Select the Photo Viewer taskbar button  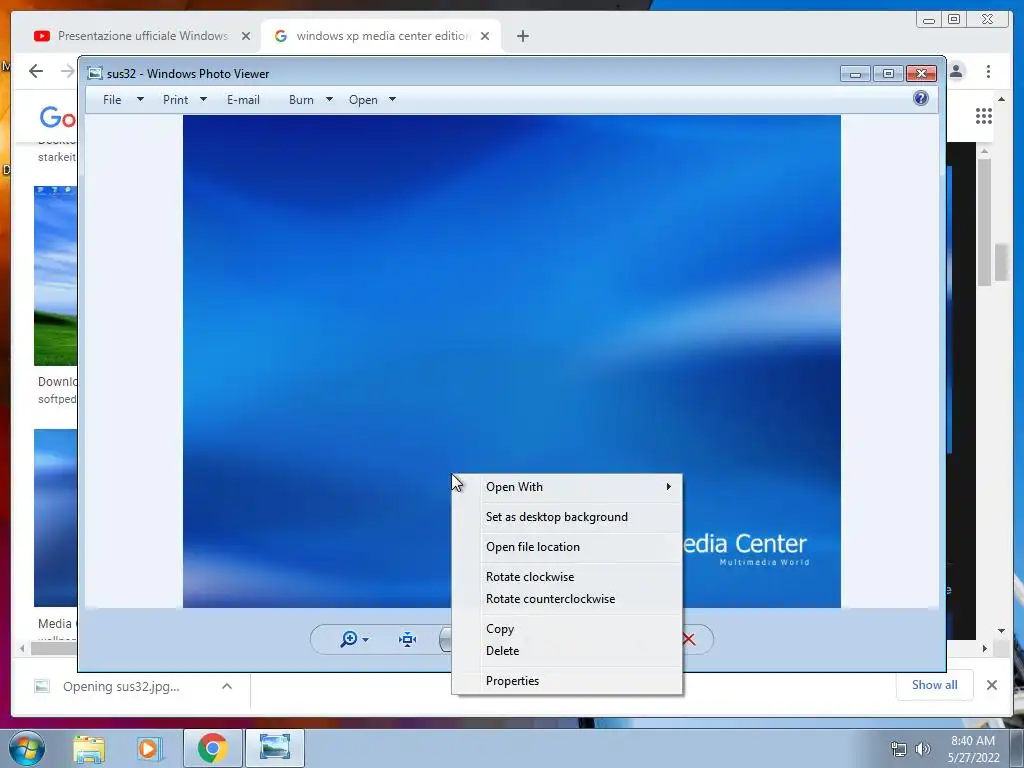point(275,748)
